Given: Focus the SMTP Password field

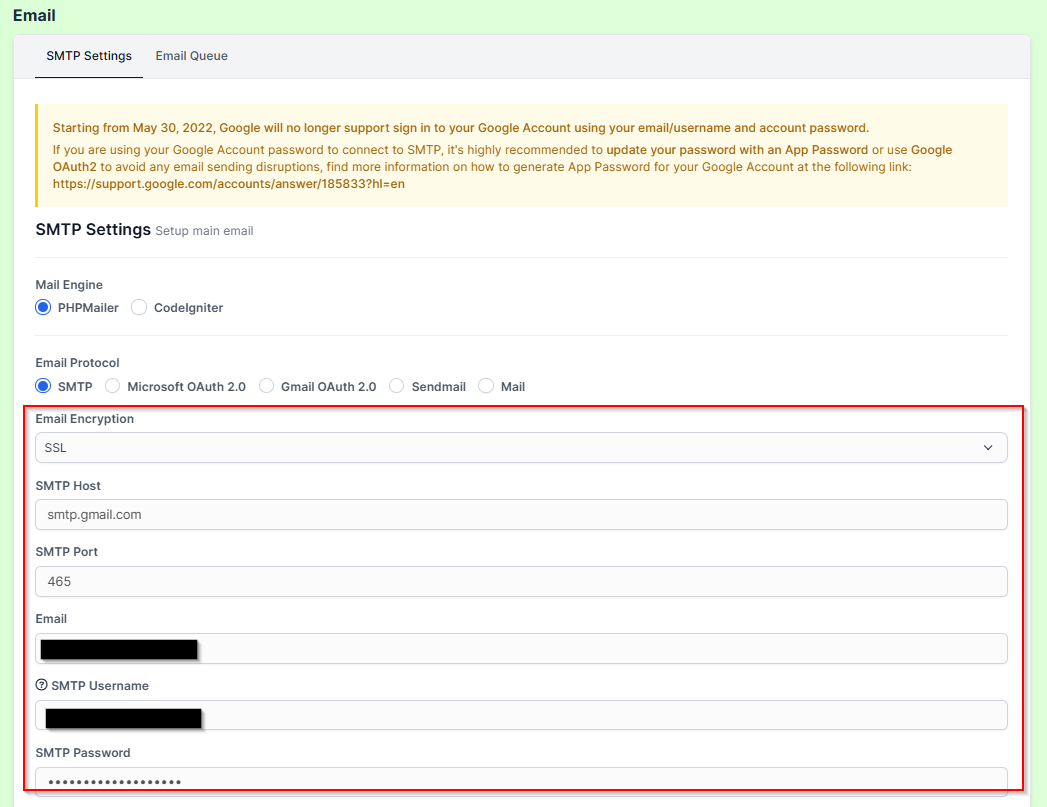Looking at the screenshot, I should click(x=520, y=780).
